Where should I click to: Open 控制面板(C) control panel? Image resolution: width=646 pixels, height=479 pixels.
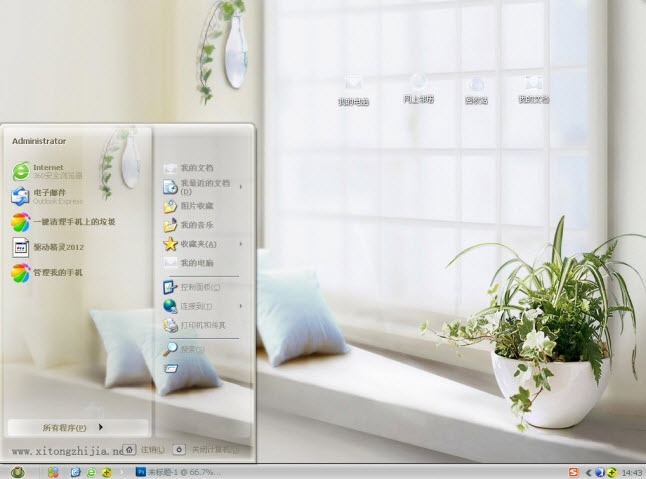coord(192,287)
